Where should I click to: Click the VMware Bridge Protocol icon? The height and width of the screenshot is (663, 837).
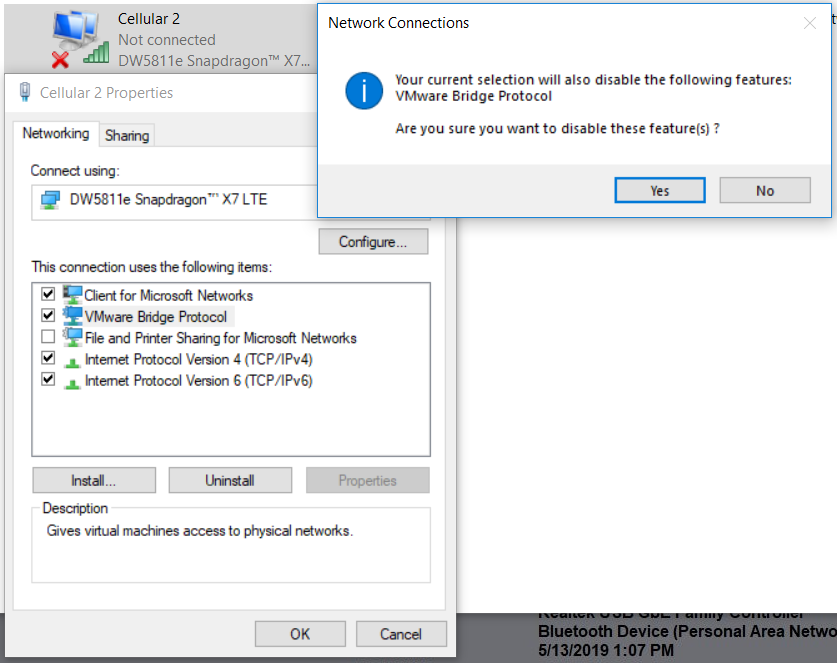click(x=70, y=316)
